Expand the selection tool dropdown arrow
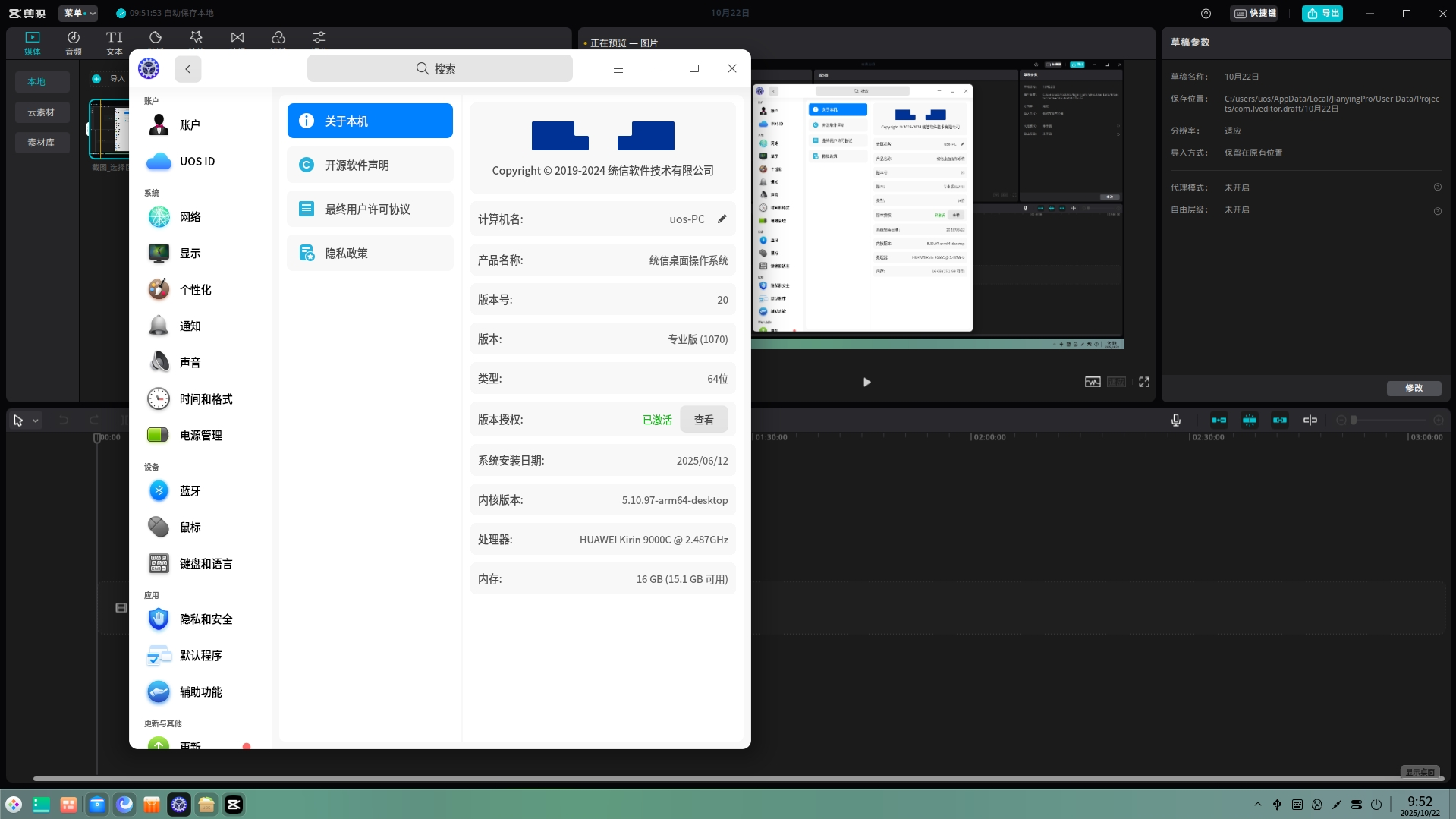This screenshot has height=819, width=1456. coord(35,421)
